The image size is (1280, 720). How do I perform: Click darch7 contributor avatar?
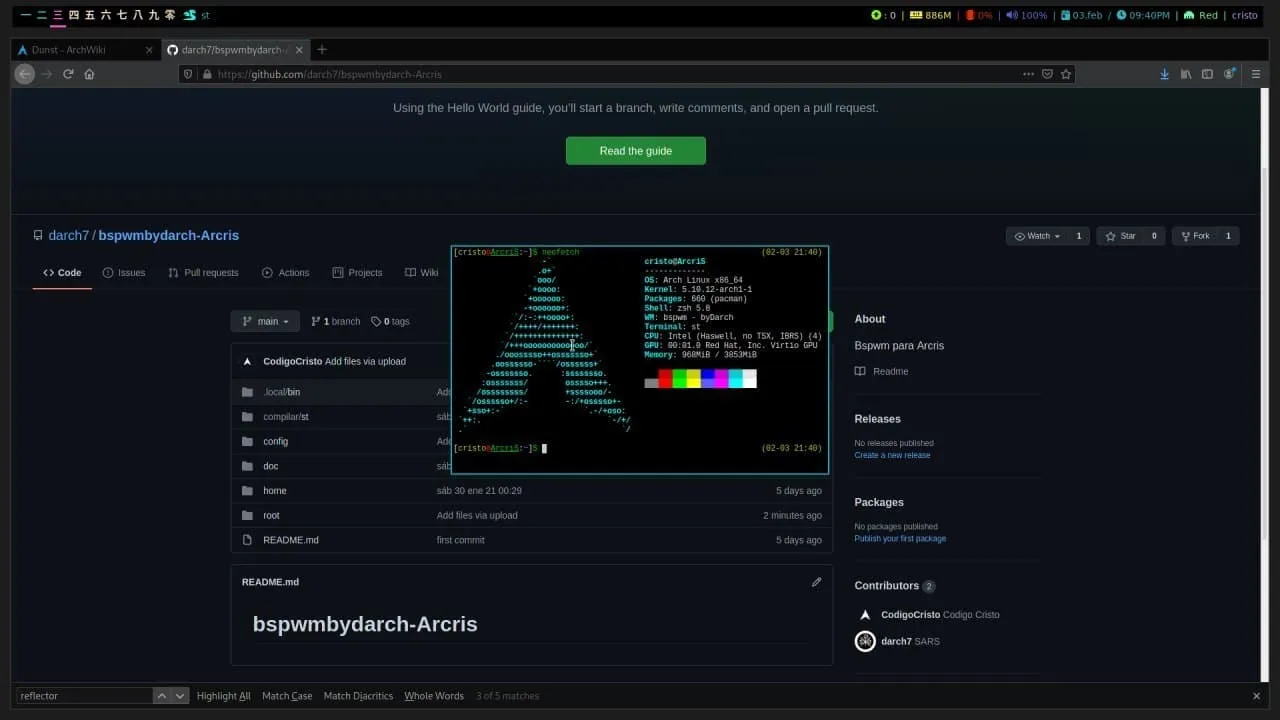point(865,641)
